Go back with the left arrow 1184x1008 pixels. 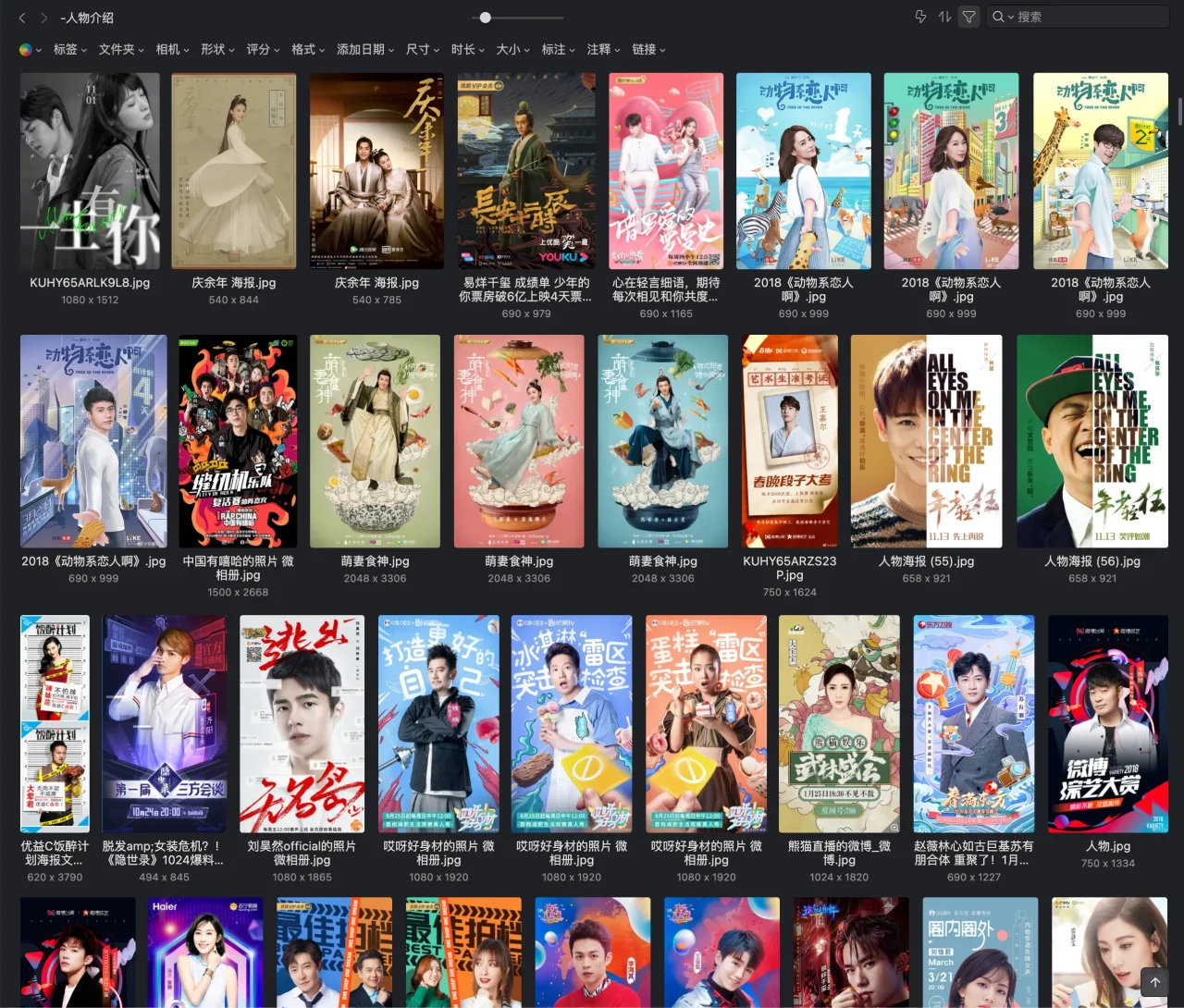click(x=22, y=18)
